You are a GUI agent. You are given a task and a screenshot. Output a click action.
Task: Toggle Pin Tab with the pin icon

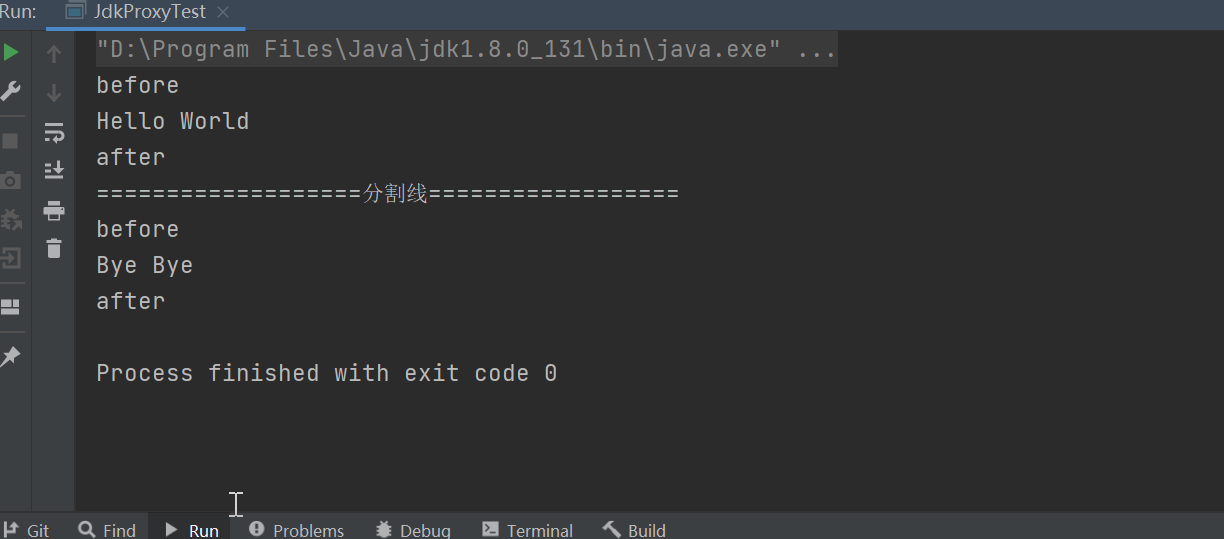tap(10, 356)
